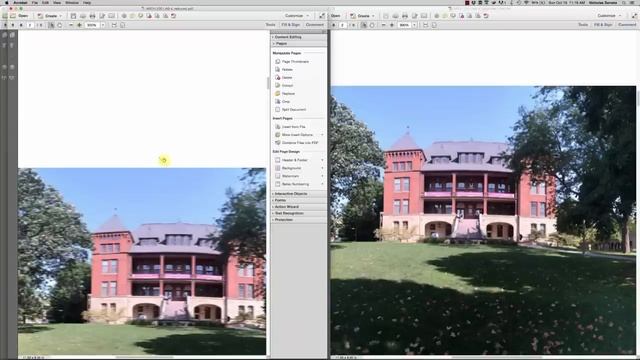Viewport: 640px width, 360px height.
Task: Choose the Select tool in left window
Action: pos(51,25)
